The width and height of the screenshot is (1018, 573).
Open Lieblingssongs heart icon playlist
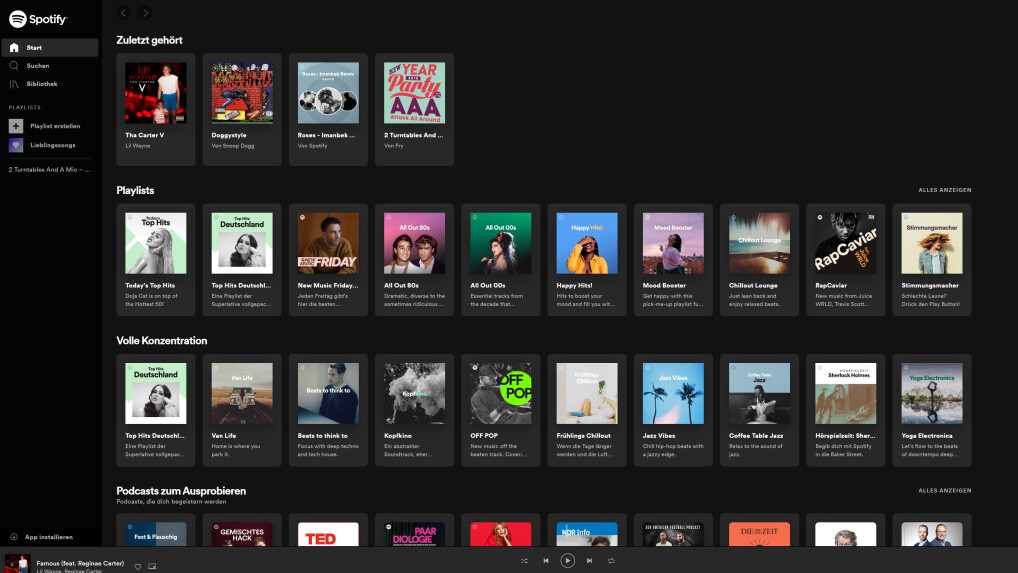[x=16, y=145]
